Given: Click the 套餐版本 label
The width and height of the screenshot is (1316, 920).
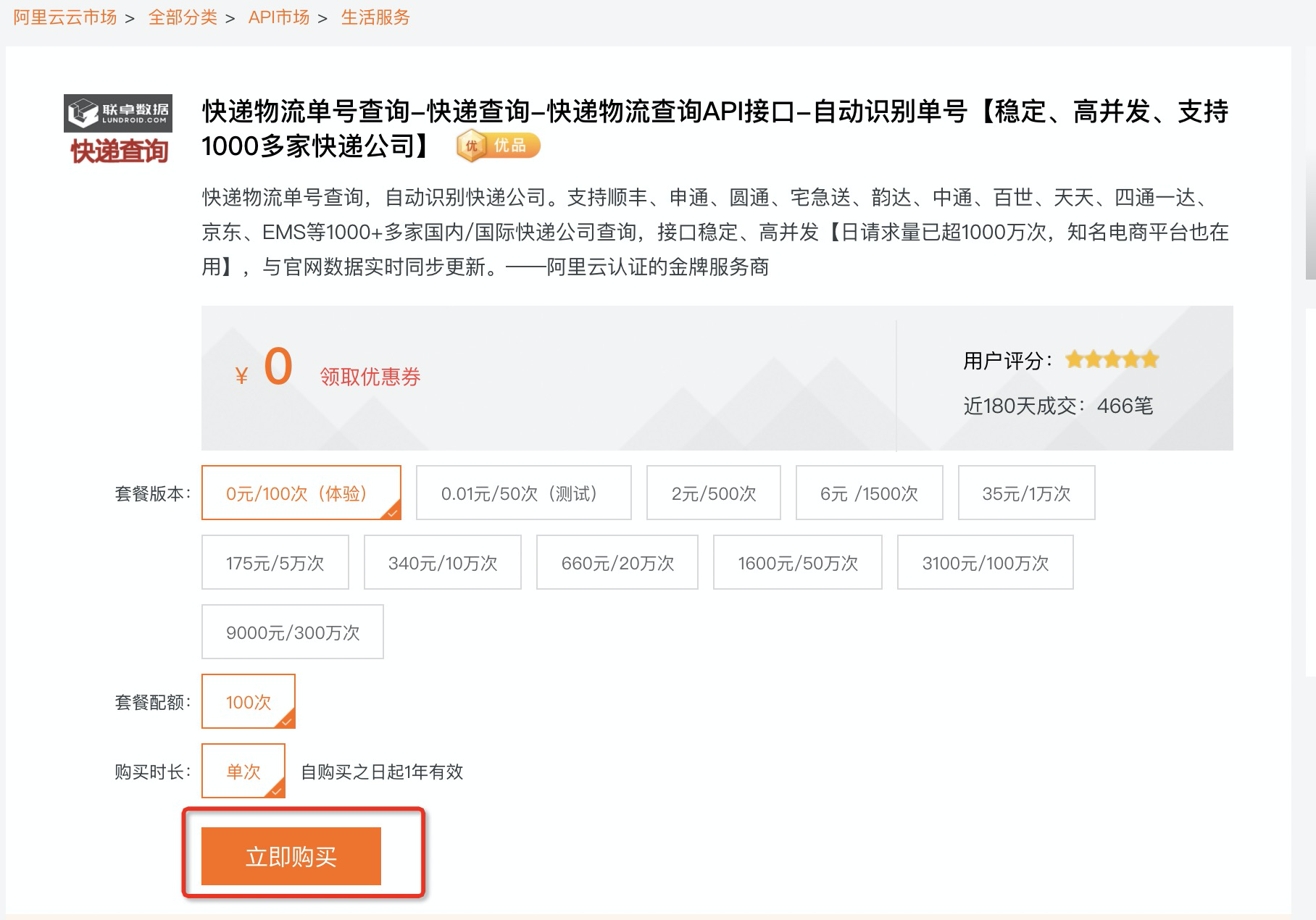Looking at the screenshot, I should pos(153,493).
